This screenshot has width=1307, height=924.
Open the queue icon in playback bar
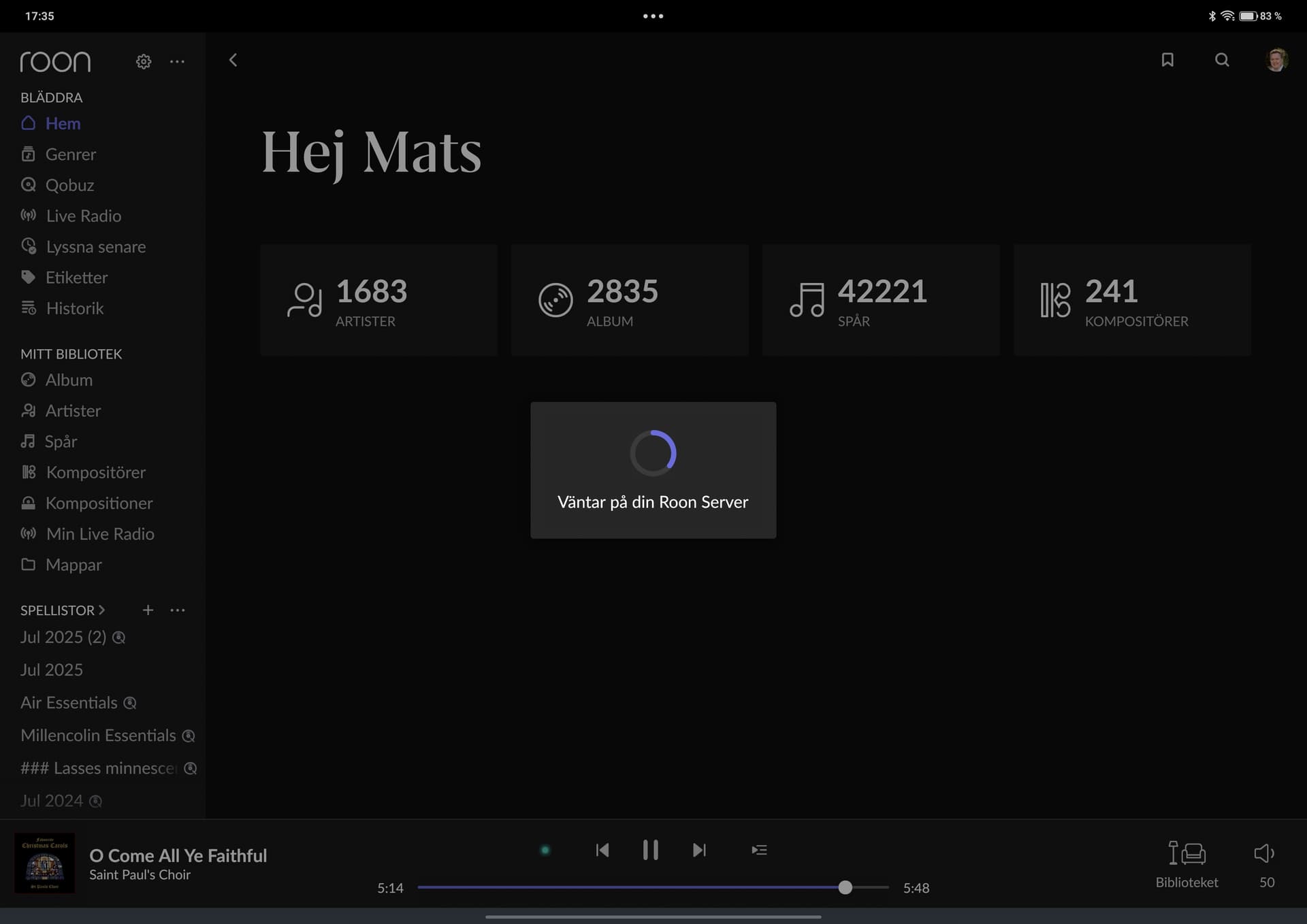coord(759,850)
